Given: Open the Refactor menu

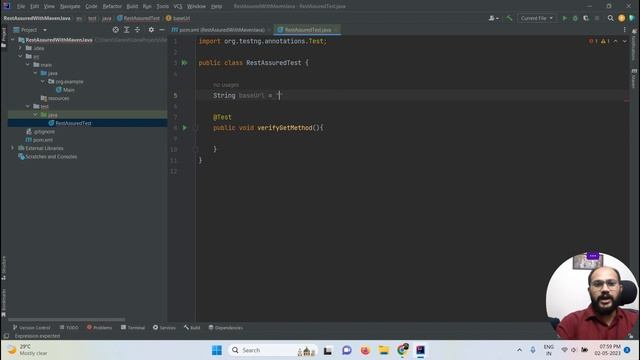Looking at the screenshot, I should pos(112,6).
